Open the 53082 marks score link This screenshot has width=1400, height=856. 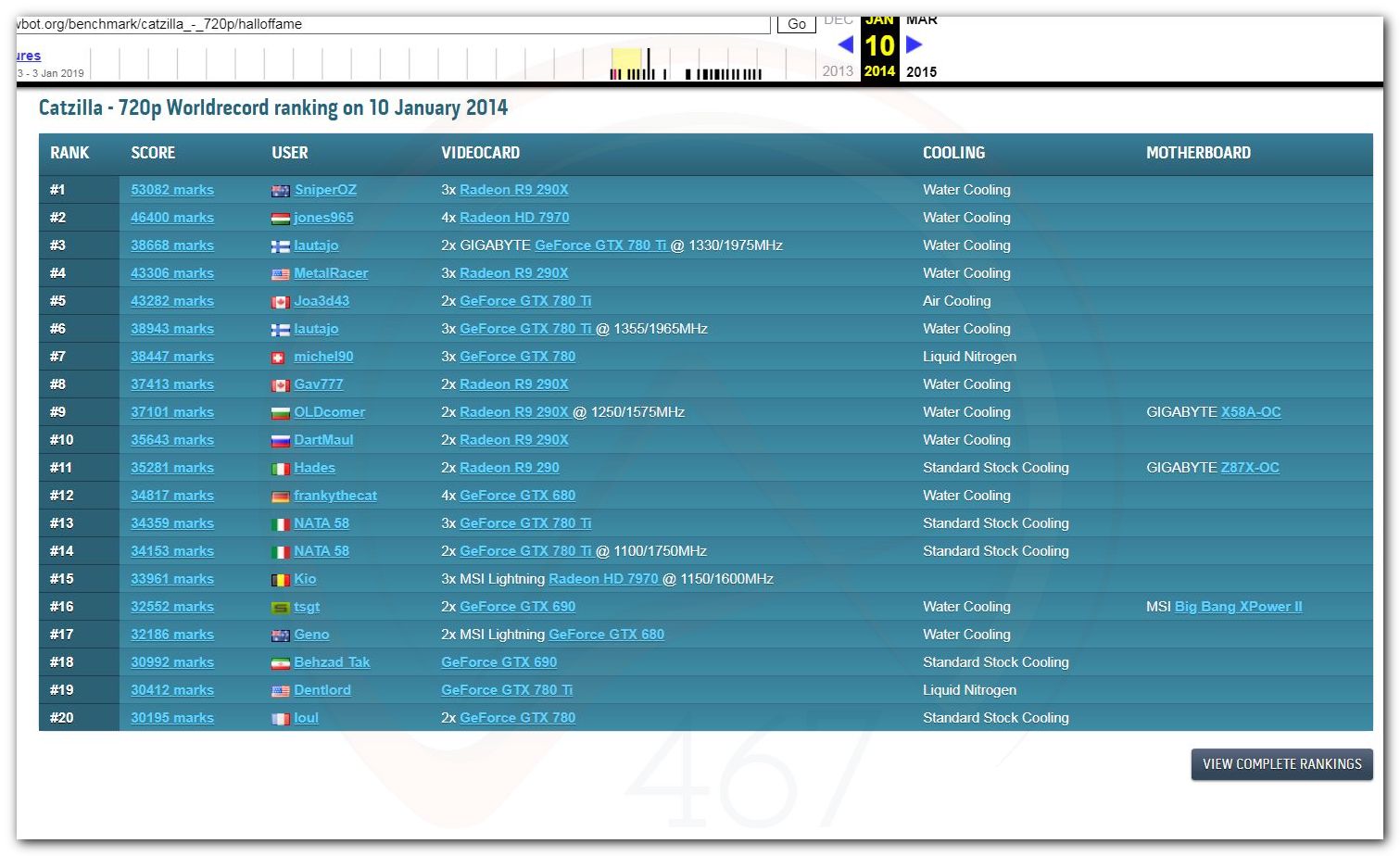tap(172, 190)
